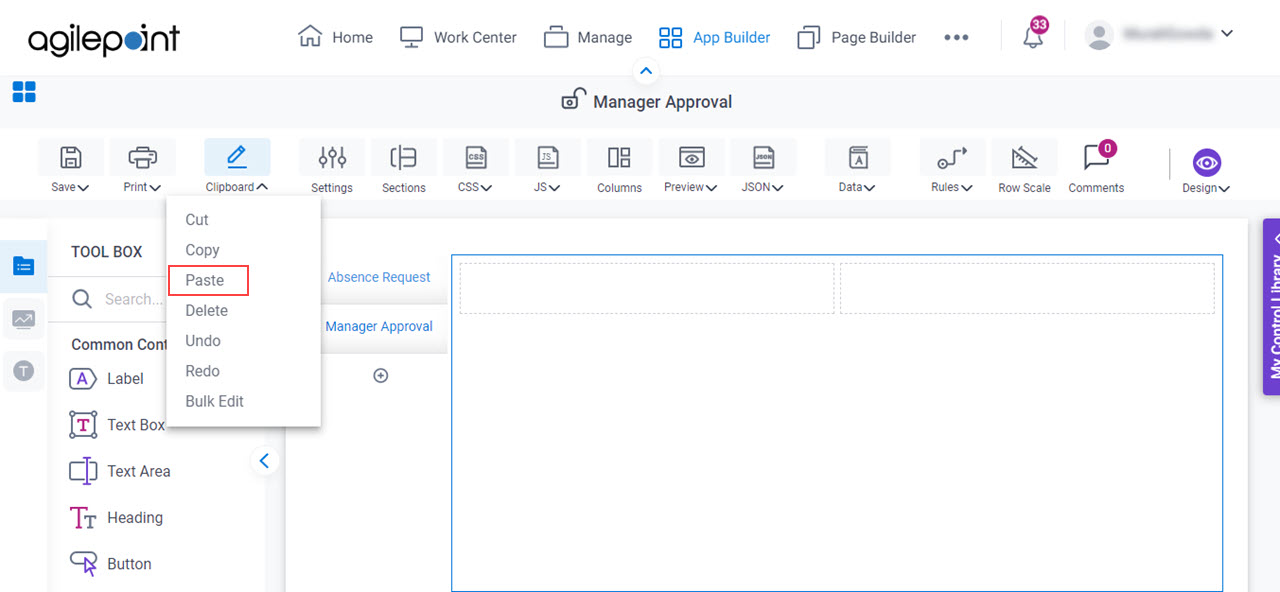This screenshot has height=592, width=1280.
Task: Open the Rules menu
Action: pyautogui.click(x=952, y=167)
